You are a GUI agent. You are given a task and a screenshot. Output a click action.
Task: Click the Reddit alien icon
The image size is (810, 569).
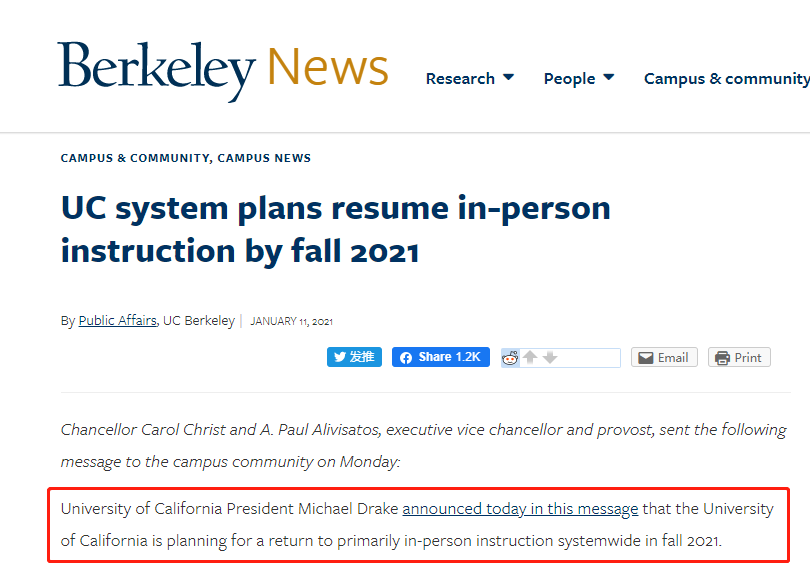[x=510, y=358]
